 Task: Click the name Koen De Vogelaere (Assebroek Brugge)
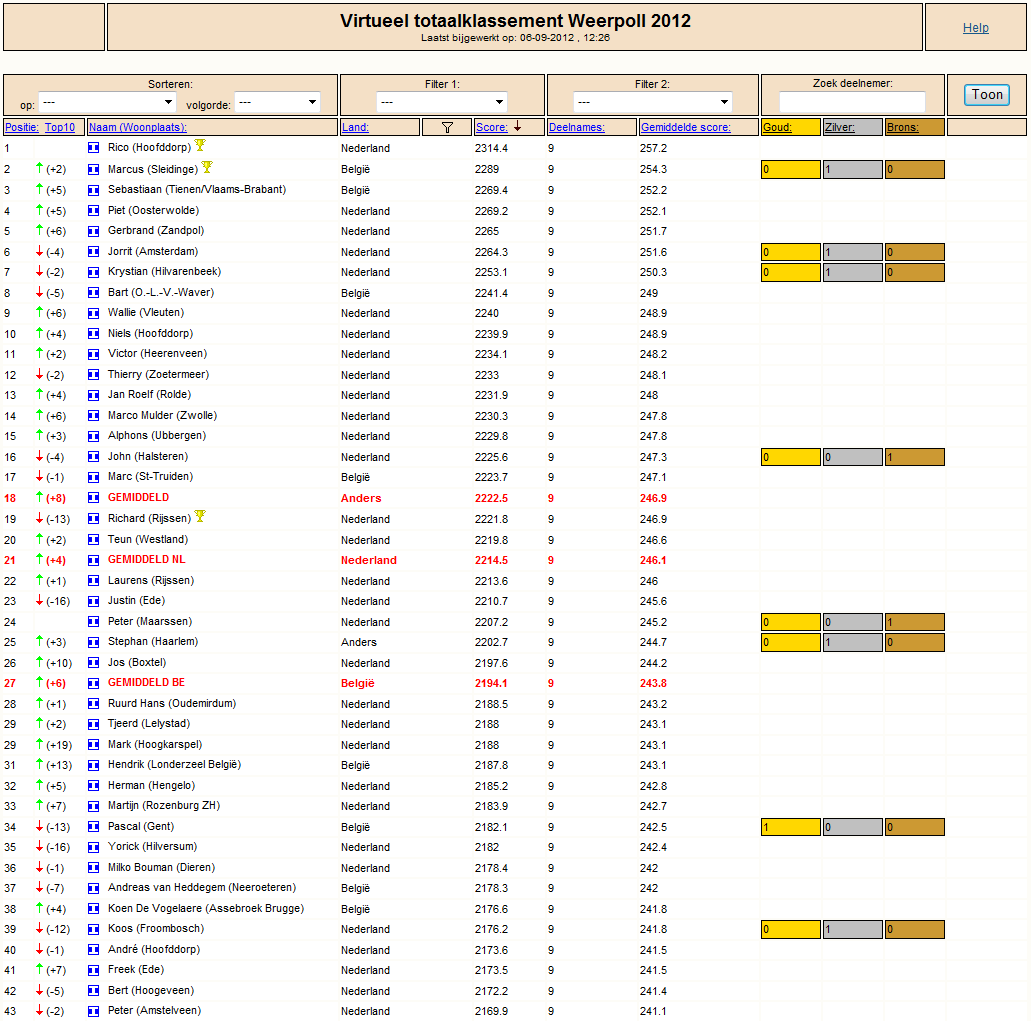coord(206,909)
